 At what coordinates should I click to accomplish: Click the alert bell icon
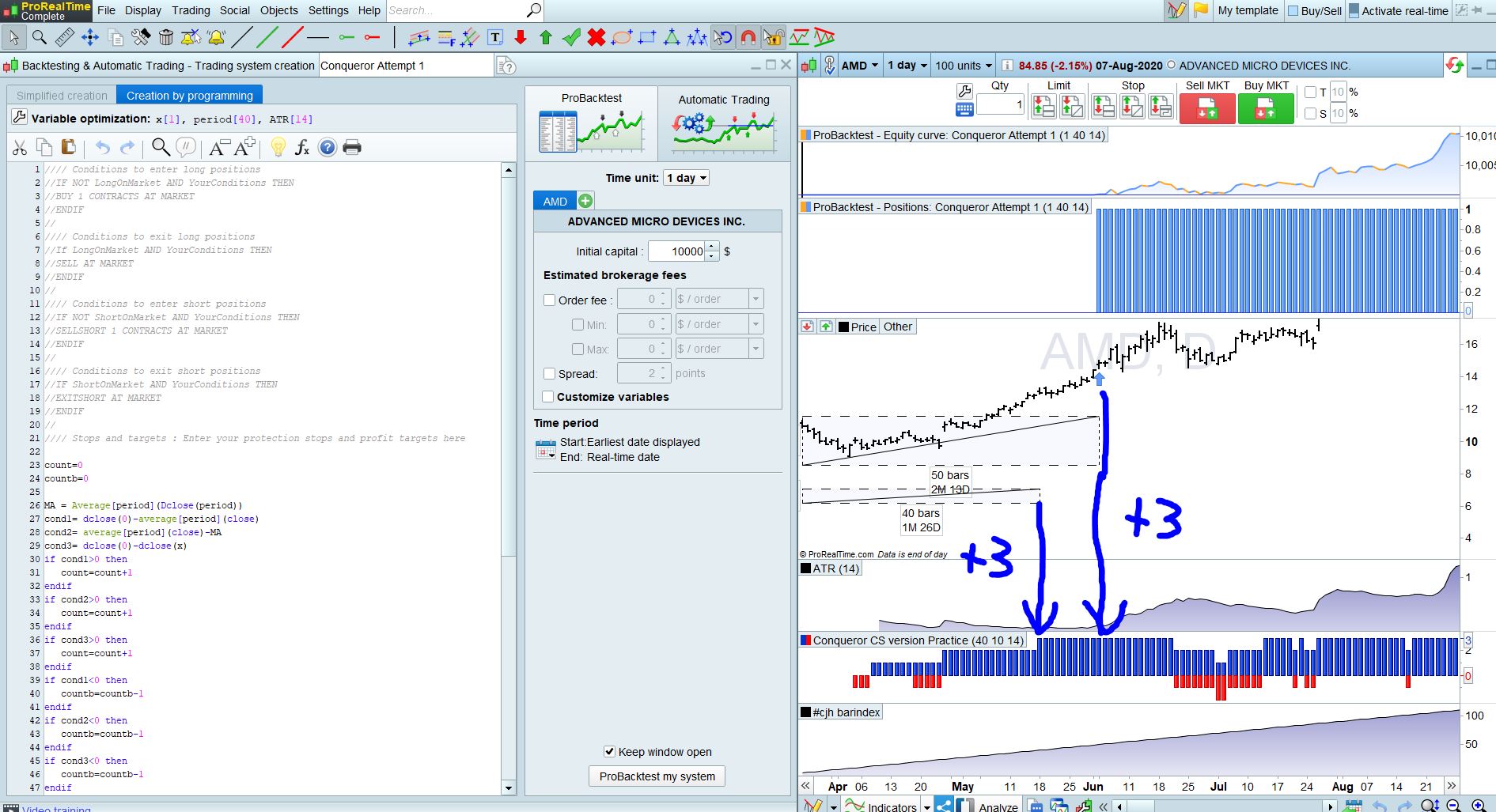point(216,37)
